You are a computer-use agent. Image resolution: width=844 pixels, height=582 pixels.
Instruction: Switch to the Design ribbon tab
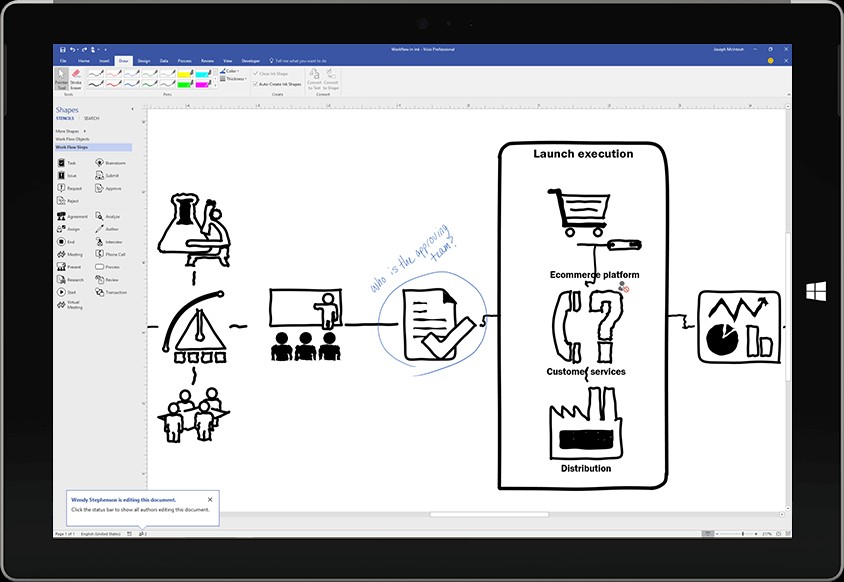144,61
